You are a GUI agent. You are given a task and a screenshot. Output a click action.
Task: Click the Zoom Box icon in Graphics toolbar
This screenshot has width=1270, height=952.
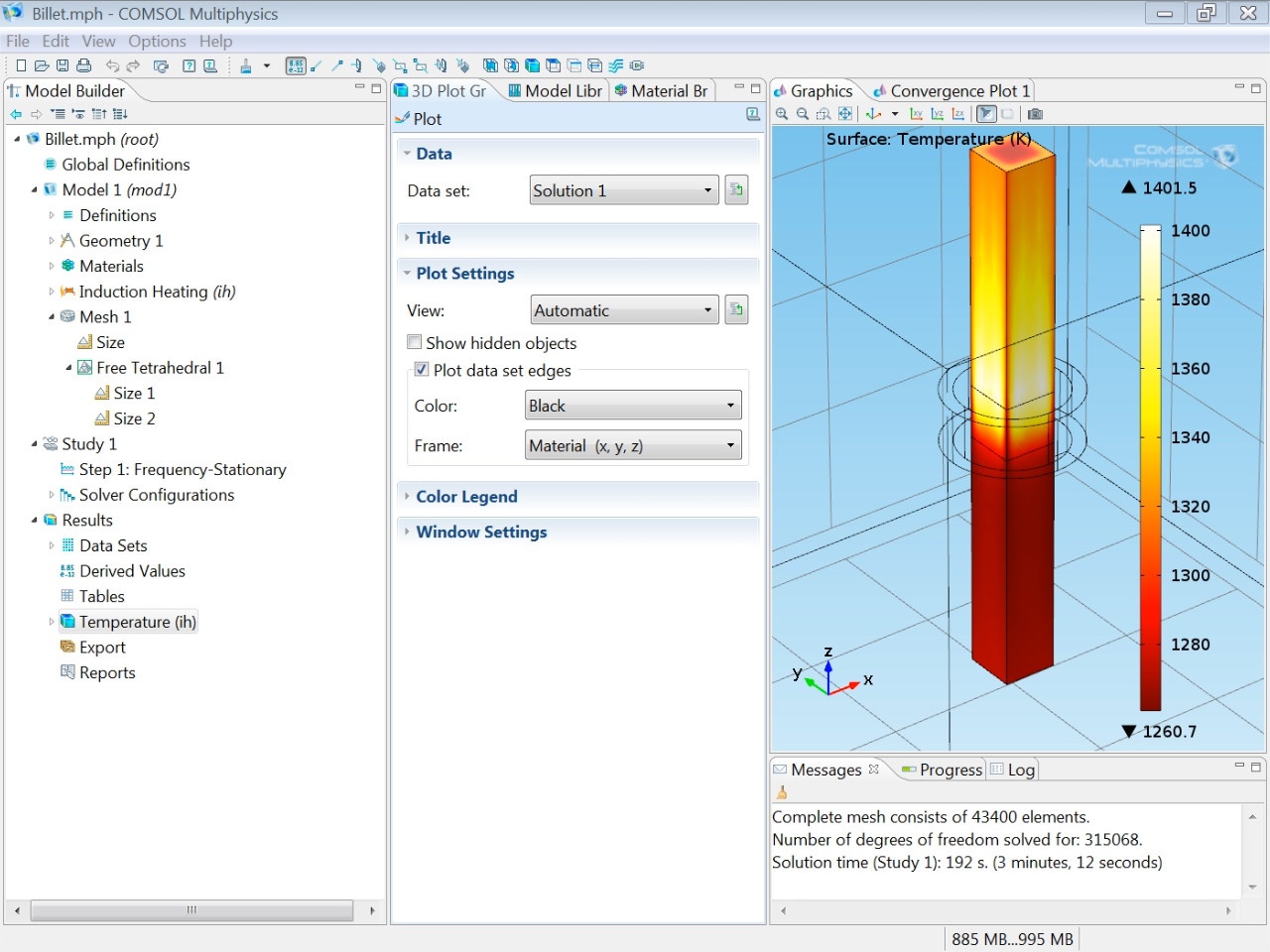(824, 114)
